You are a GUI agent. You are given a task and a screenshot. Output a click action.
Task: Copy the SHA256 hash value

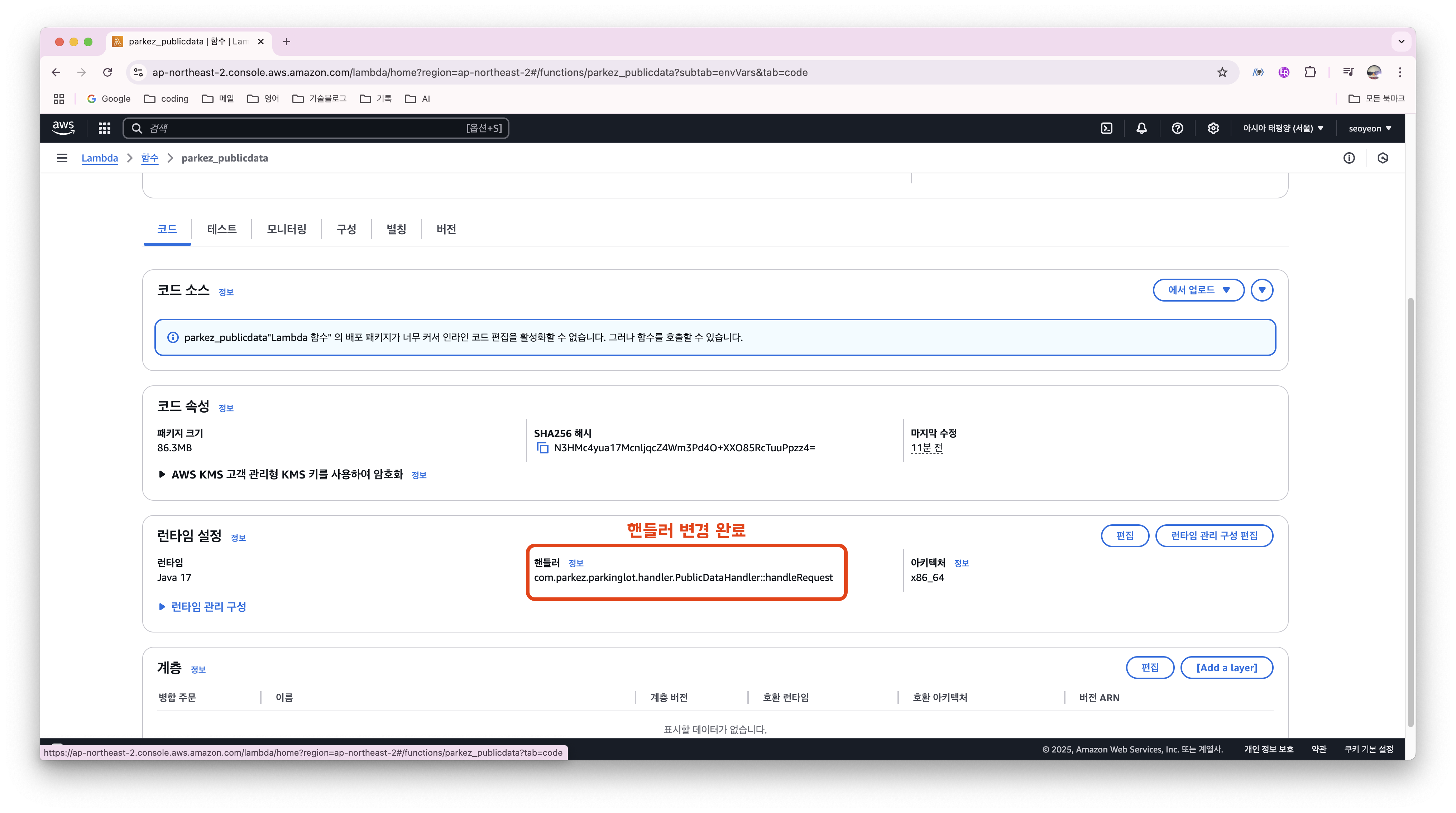point(543,448)
